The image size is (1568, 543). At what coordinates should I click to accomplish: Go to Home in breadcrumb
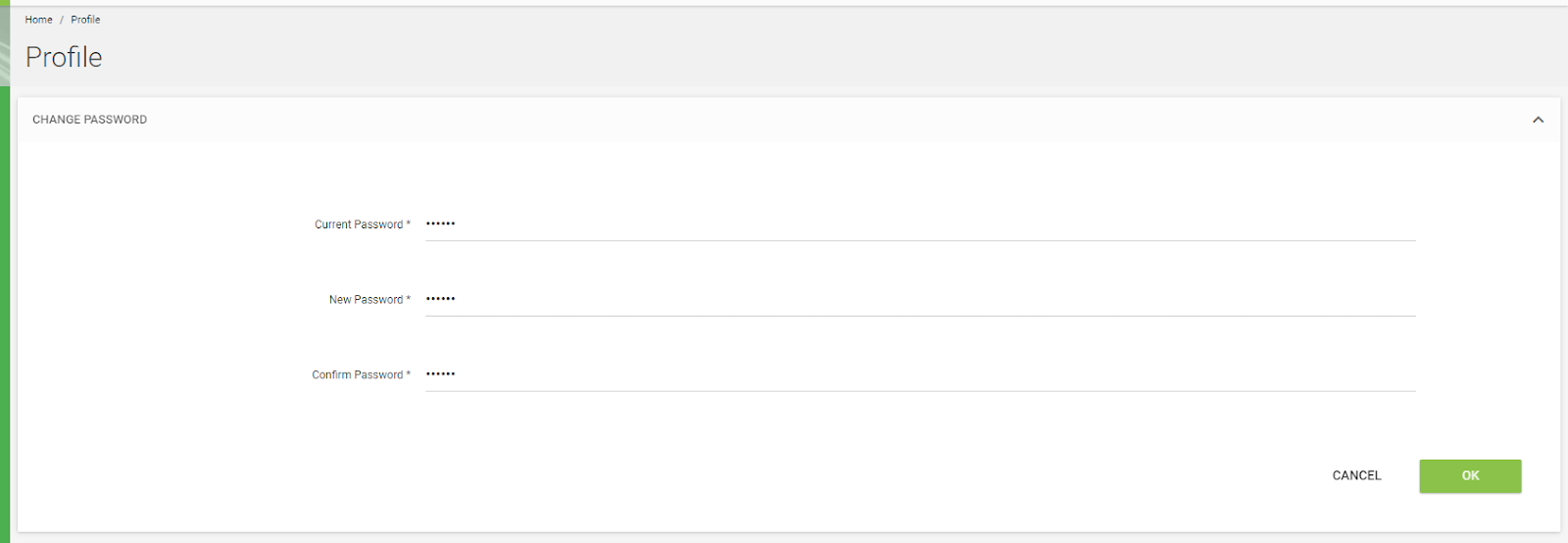point(39,20)
